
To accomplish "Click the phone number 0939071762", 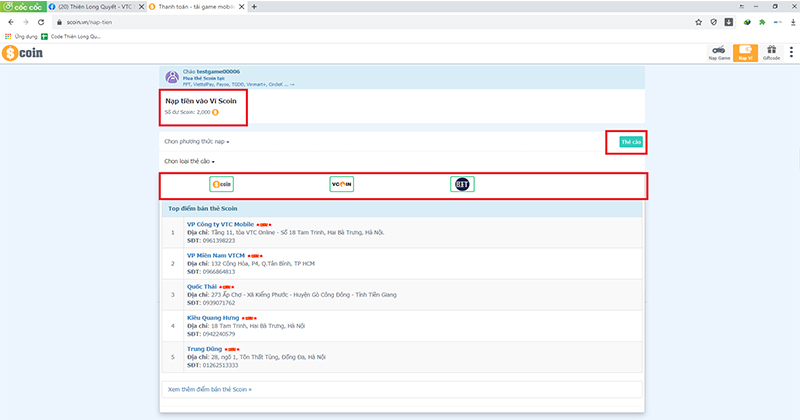I will [x=219, y=303].
